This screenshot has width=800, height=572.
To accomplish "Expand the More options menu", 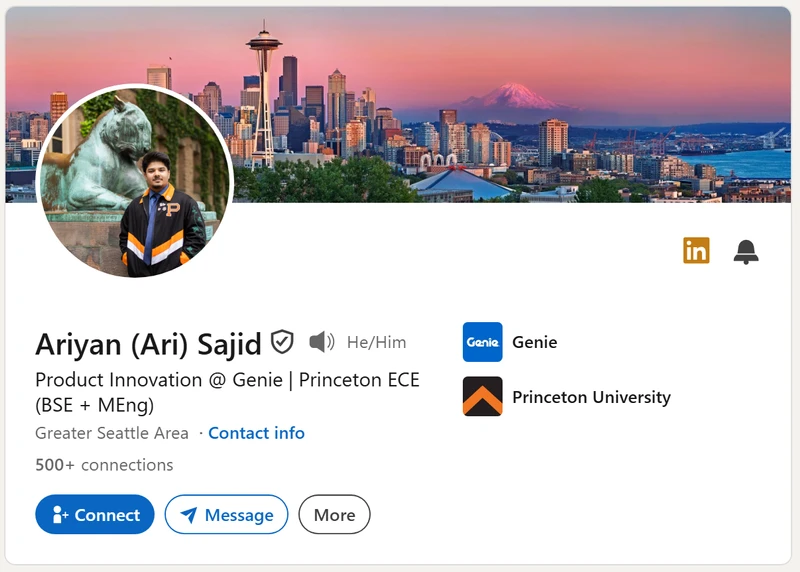I will click(335, 514).
